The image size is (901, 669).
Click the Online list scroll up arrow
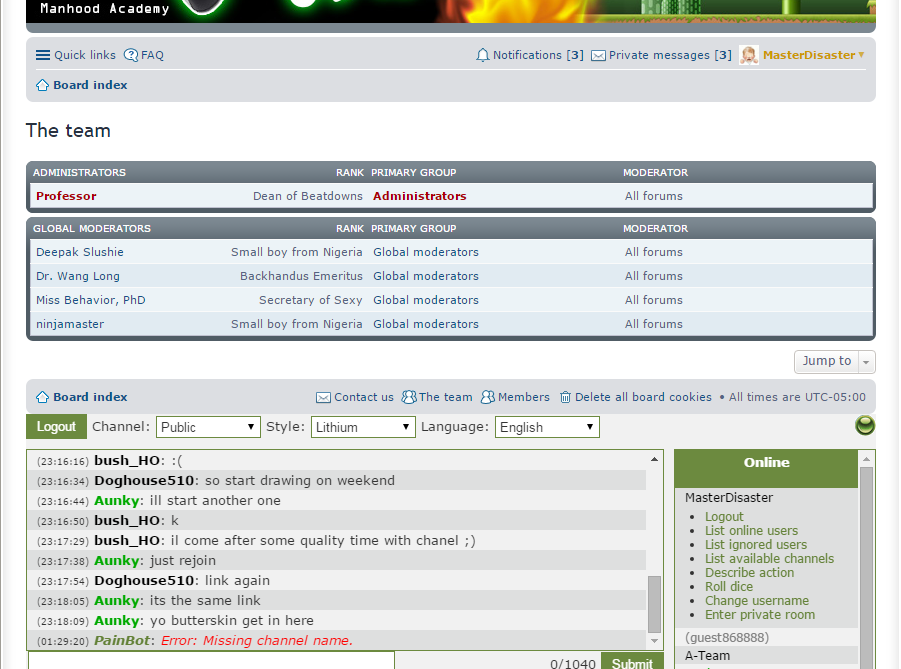[x=867, y=459]
